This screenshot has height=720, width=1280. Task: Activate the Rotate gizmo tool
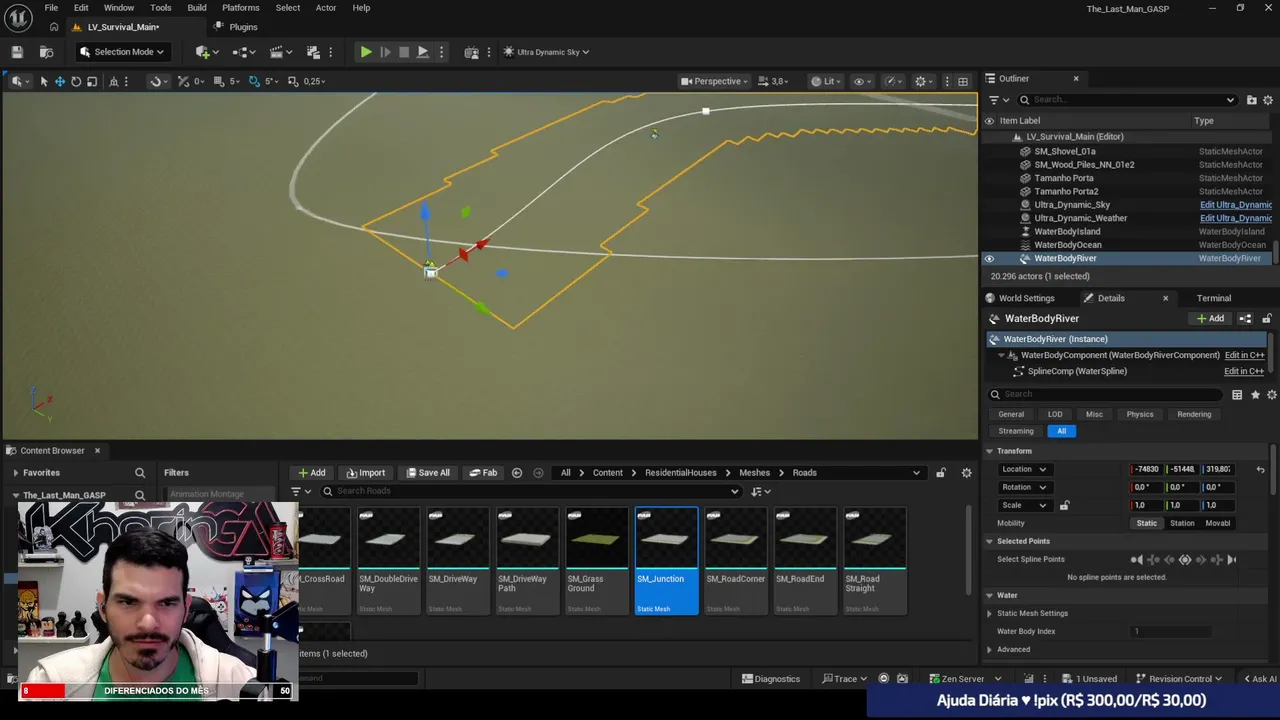pos(75,81)
